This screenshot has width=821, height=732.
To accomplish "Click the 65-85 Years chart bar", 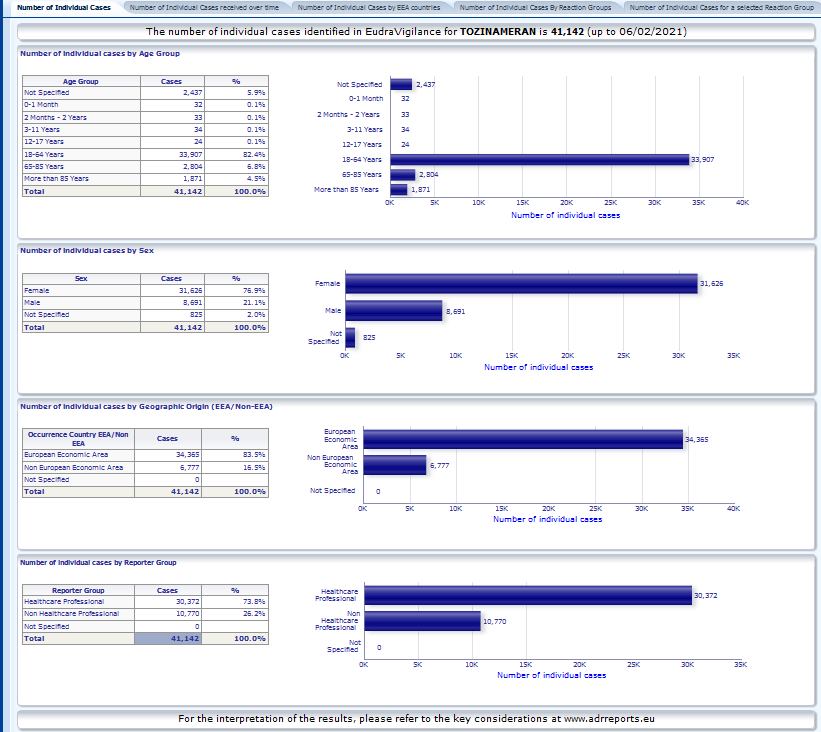I will coord(402,174).
